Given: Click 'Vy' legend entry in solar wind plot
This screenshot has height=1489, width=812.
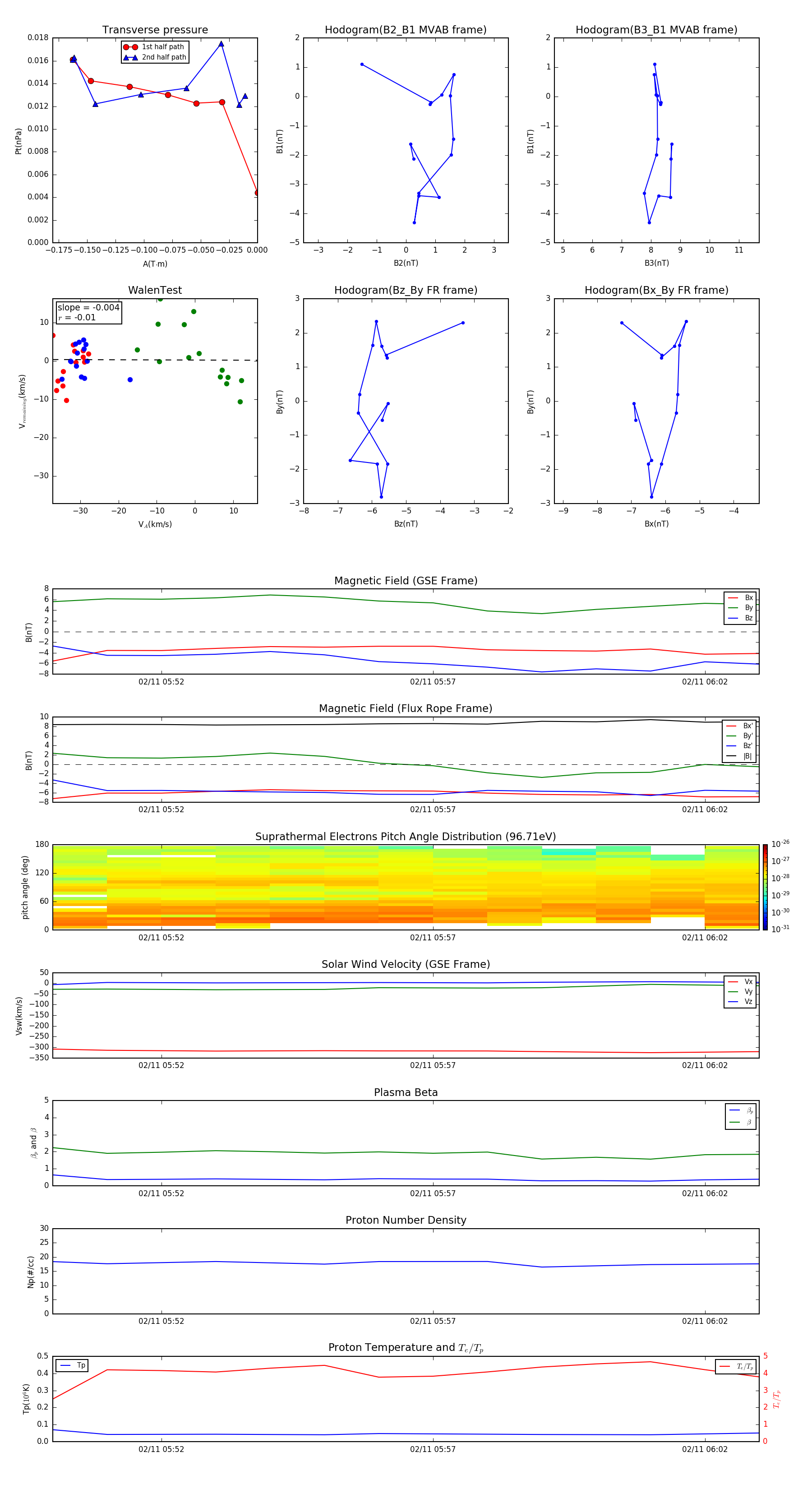Looking at the screenshot, I should pos(741,992).
